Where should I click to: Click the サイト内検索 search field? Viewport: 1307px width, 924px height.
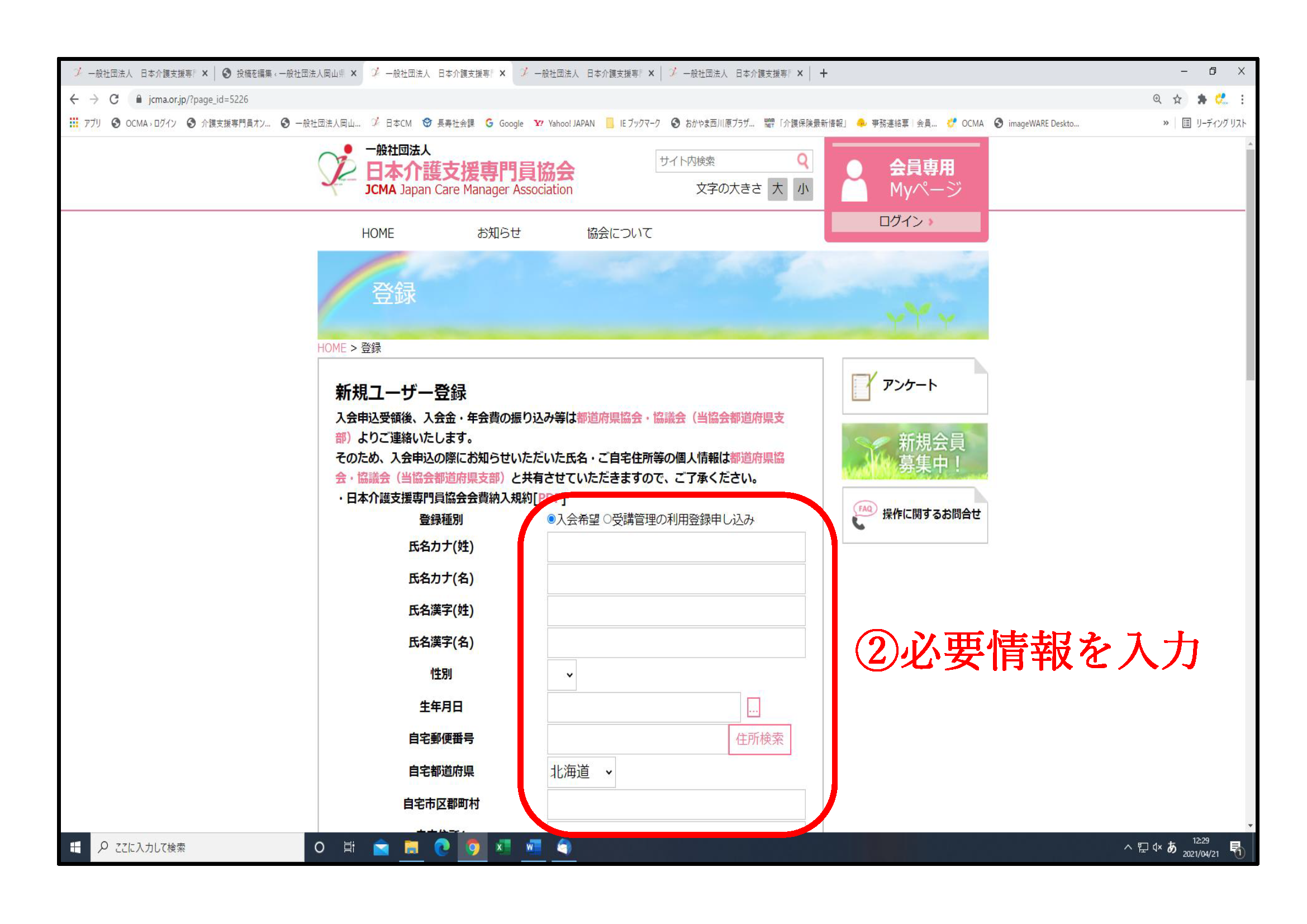[x=725, y=161]
